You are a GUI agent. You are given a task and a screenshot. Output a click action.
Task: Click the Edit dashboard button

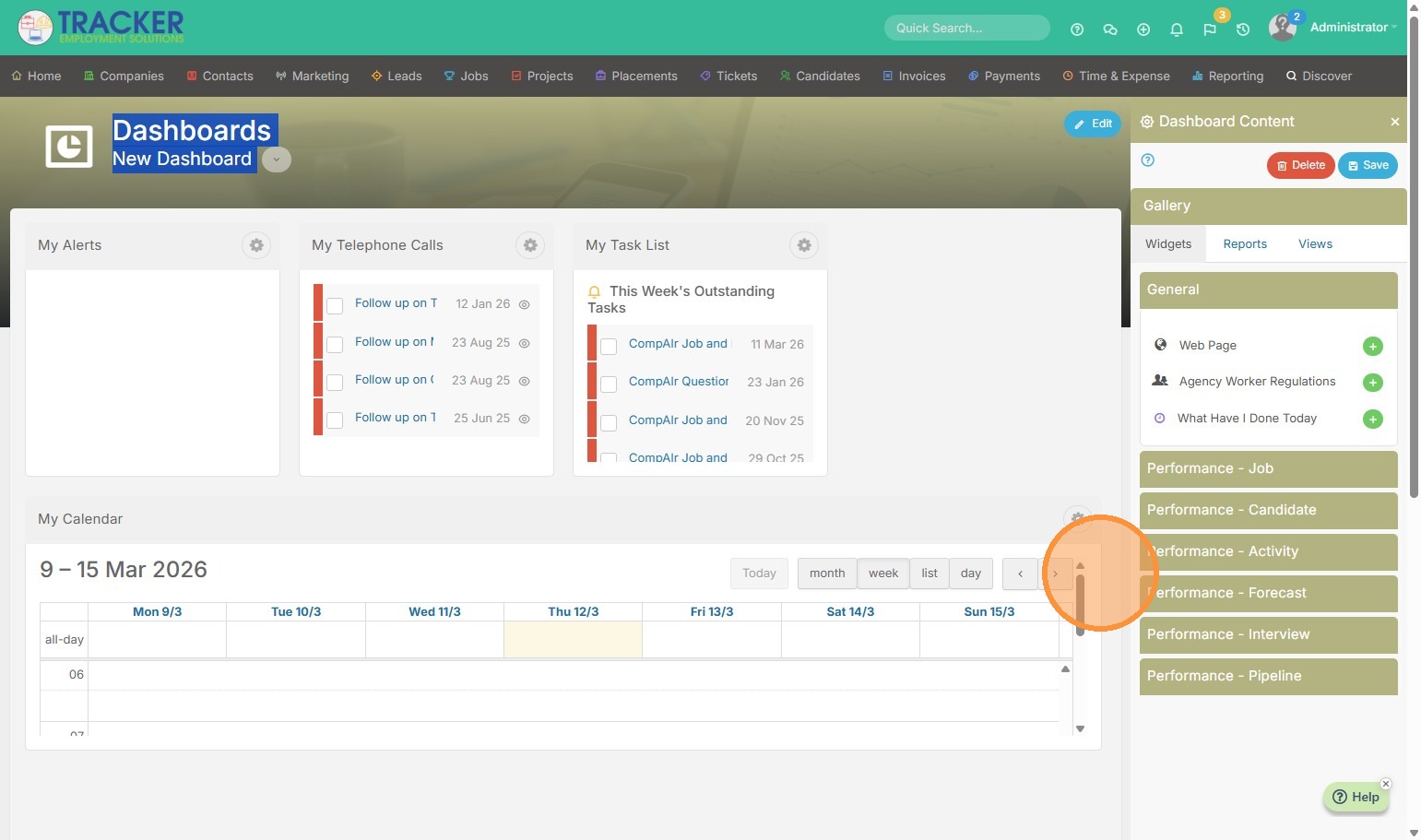[1093, 124]
